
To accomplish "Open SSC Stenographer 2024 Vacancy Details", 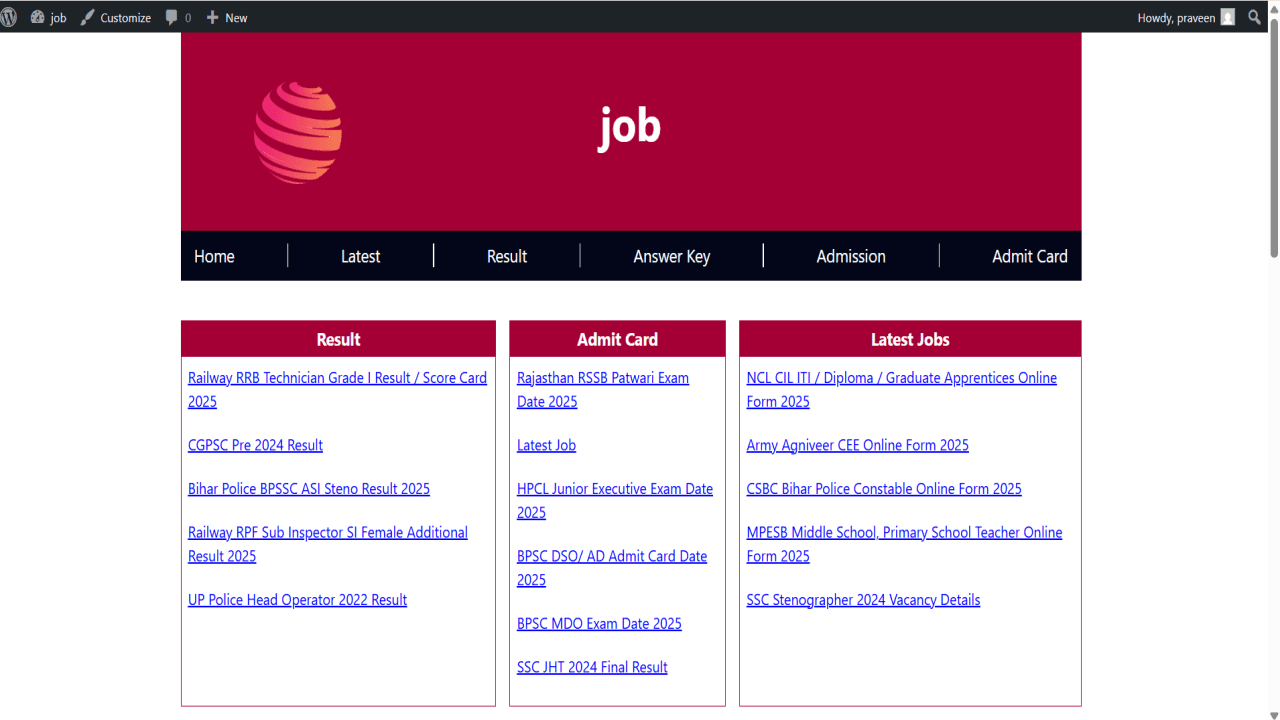I will point(863,600).
